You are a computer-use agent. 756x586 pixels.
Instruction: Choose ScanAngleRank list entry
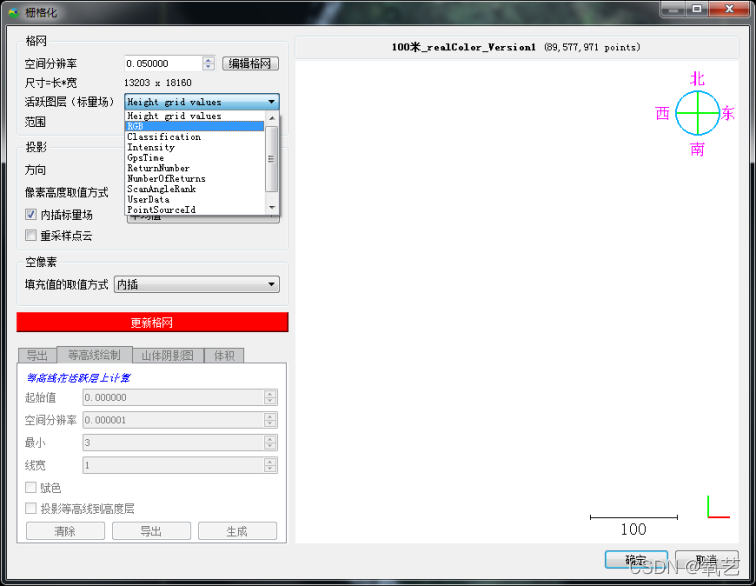[194, 189]
